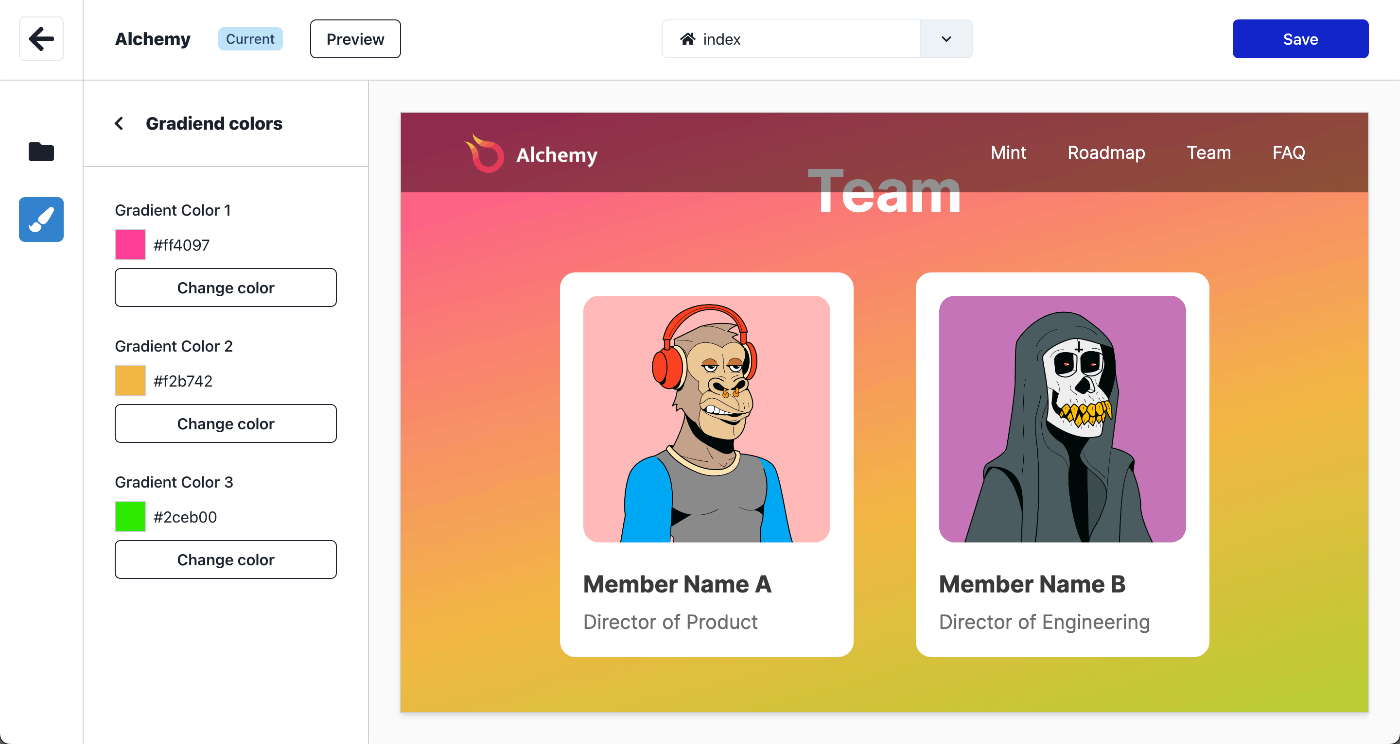Click the #f2b742 hex value text
This screenshot has height=744, width=1400.
click(183, 381)
